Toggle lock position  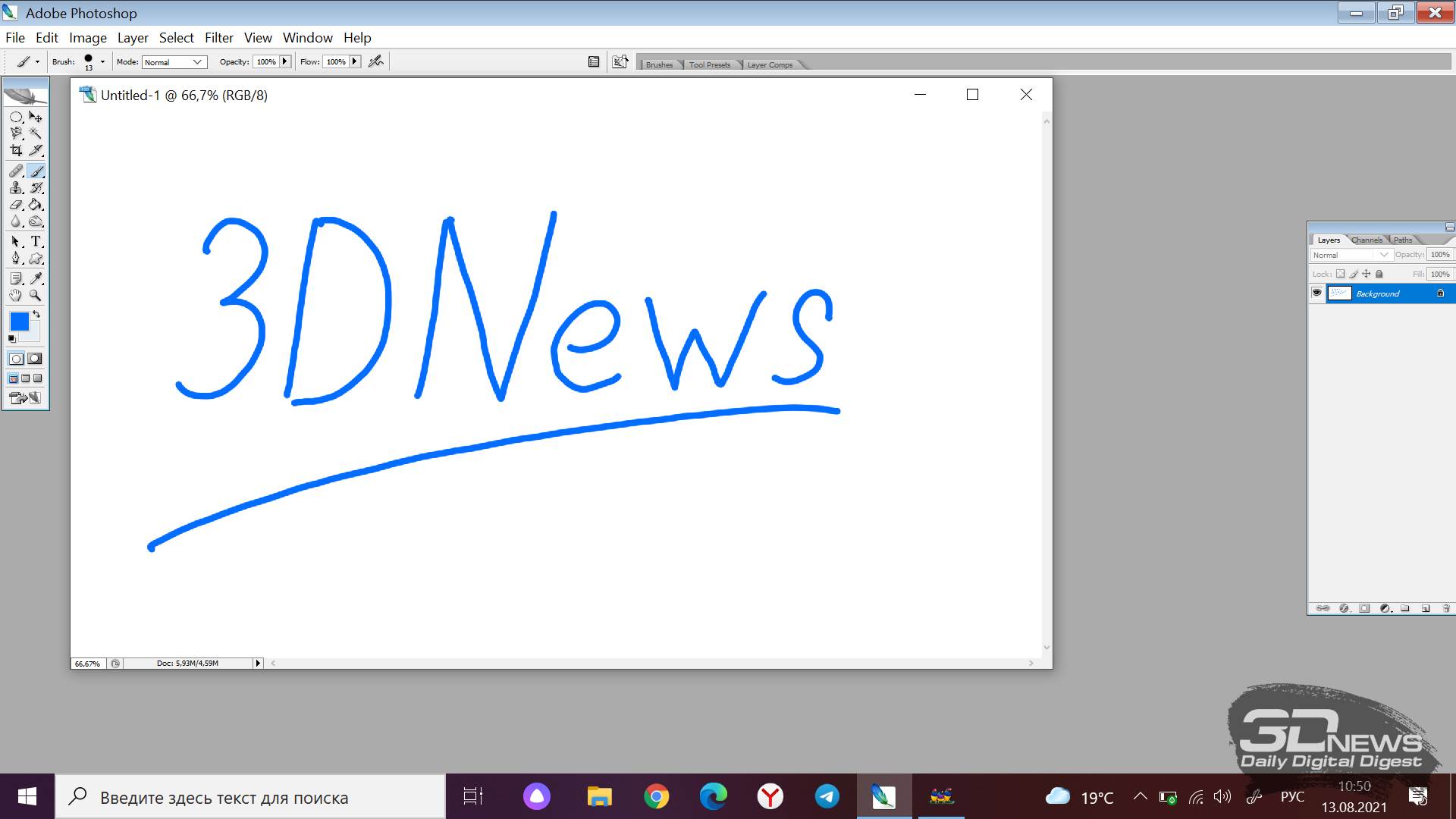coord(1367,274)
